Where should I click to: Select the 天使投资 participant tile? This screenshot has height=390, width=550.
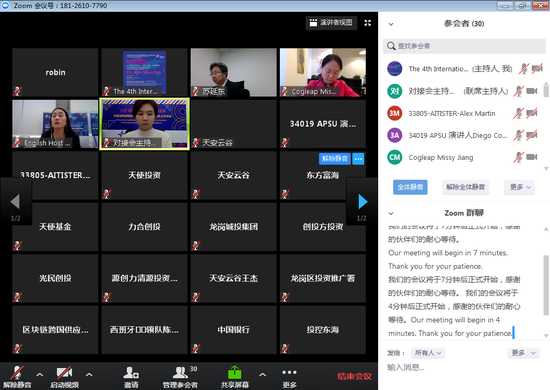tap(144, 175)
